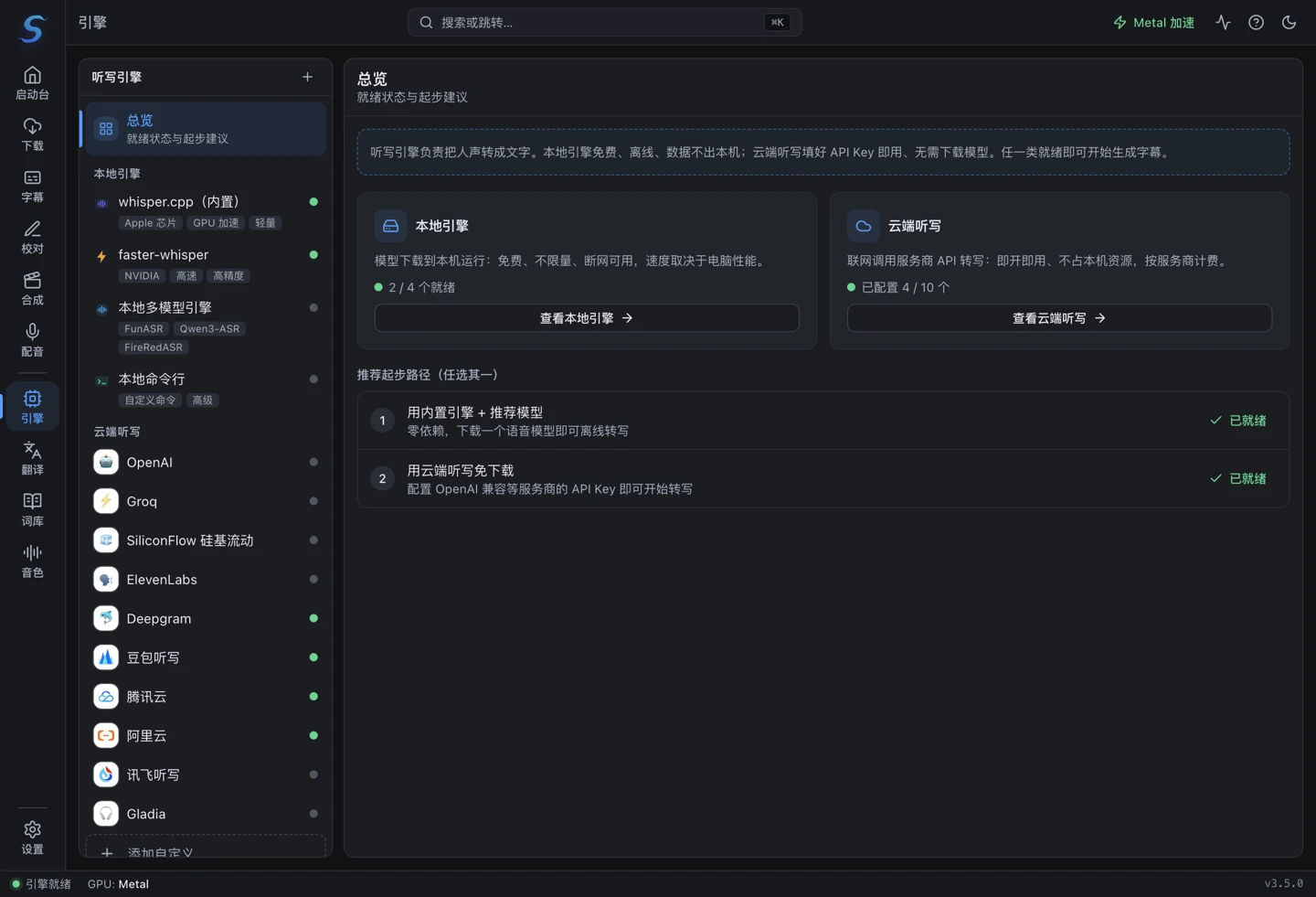The width and height of the screenshot is (1316, 897).
Task: Click the 讯飞听写 provider icon
Action: pos(106,774)
